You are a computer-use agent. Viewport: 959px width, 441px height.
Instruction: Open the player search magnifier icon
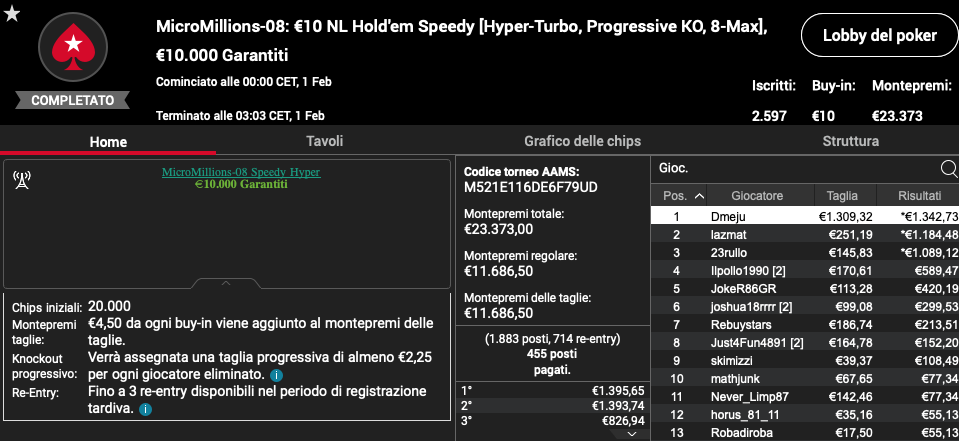tap(949, 169)
